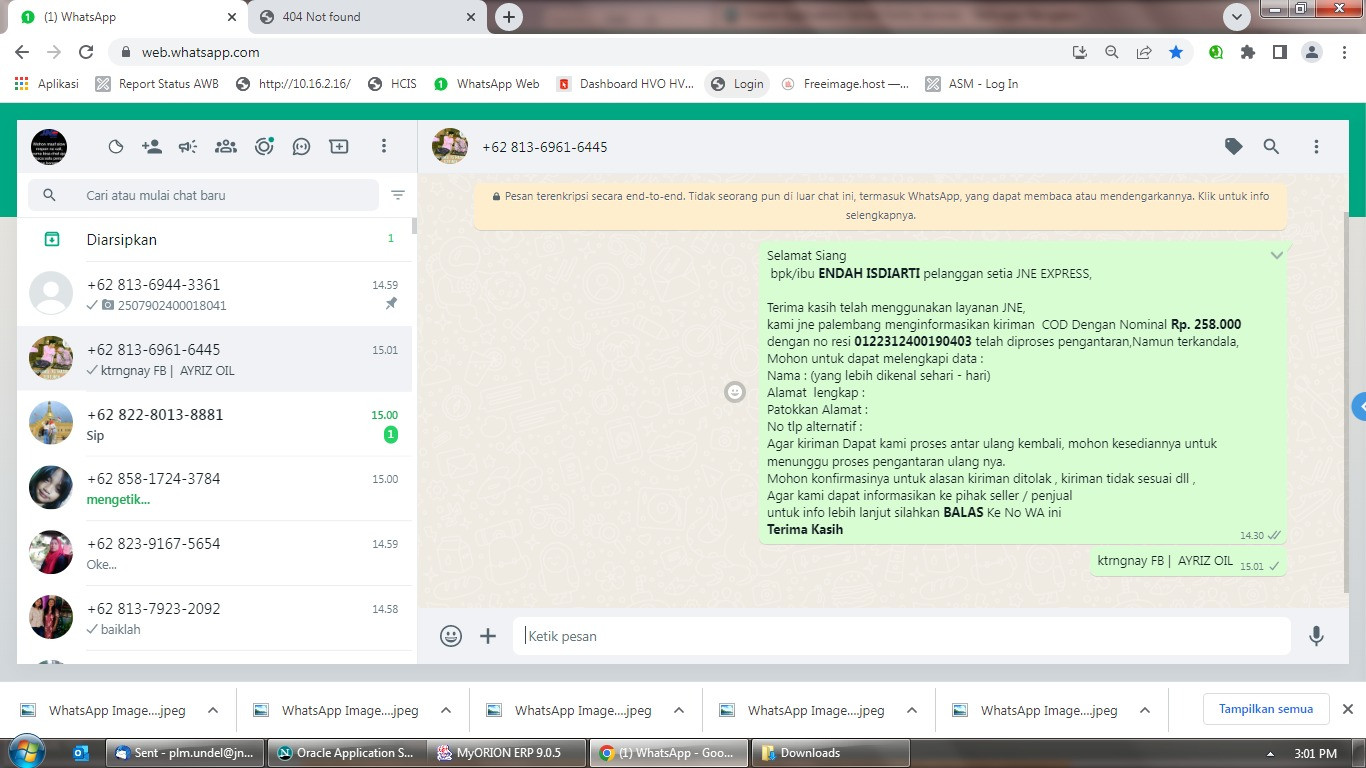The image size is (1366, 768).
Task: Open message dropdown arrow on JNE message
Action: [1276, 256]
